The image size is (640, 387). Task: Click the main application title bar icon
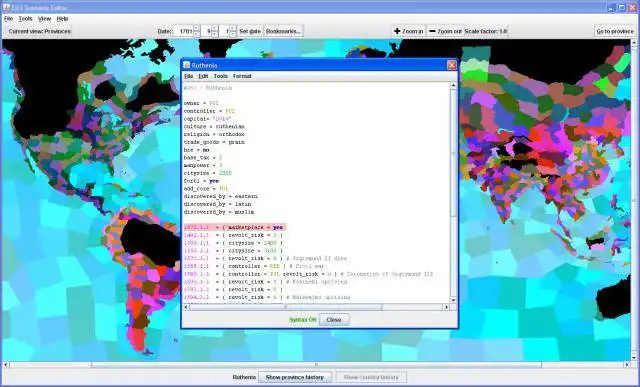6,7
